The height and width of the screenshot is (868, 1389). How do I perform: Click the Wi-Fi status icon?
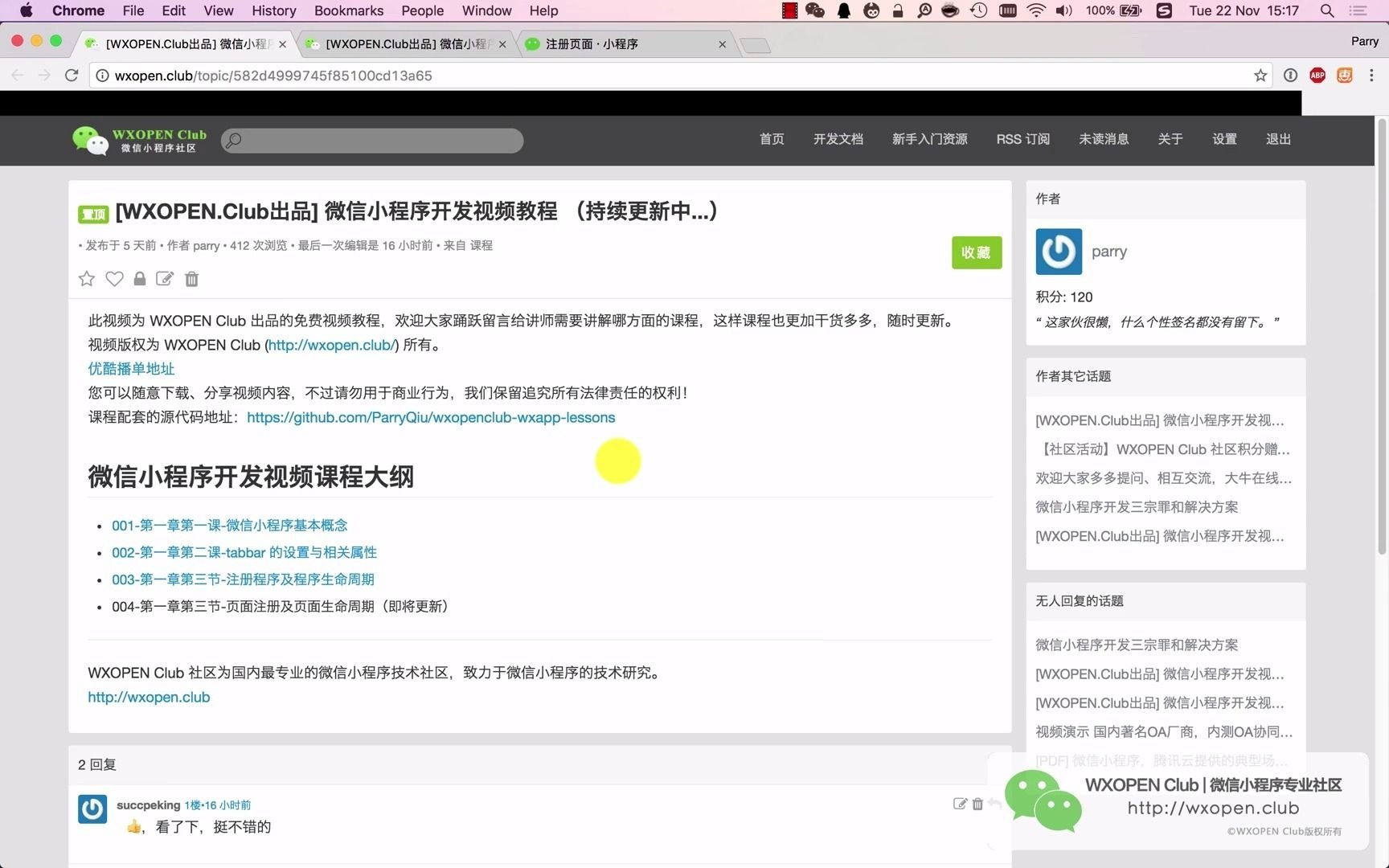point(1036,10)
